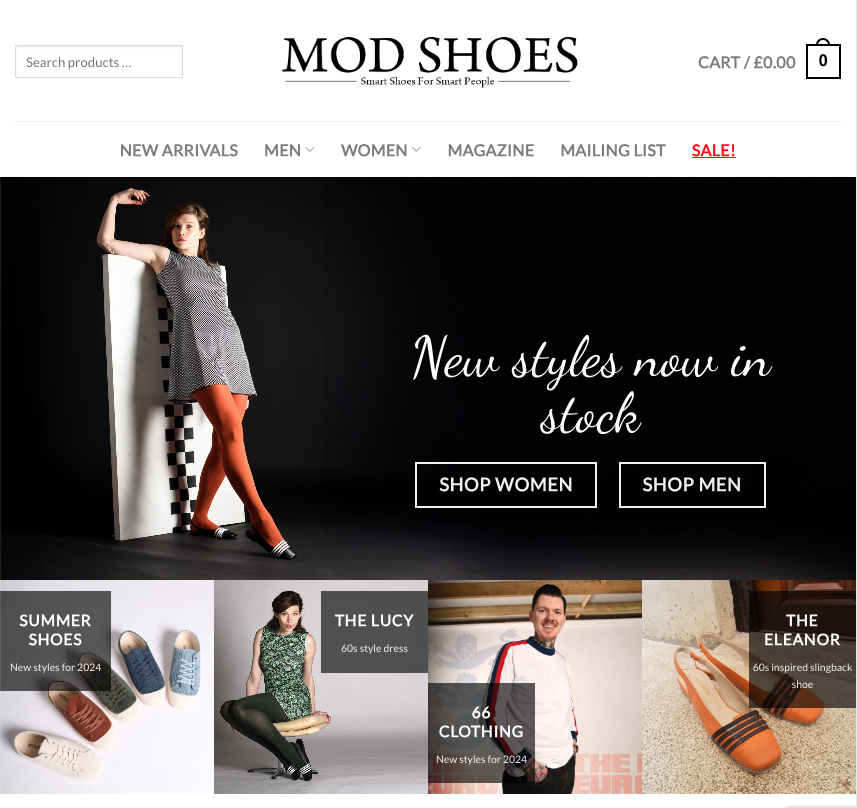
Task: Click the Shop Men button
Action: [692, 485]
